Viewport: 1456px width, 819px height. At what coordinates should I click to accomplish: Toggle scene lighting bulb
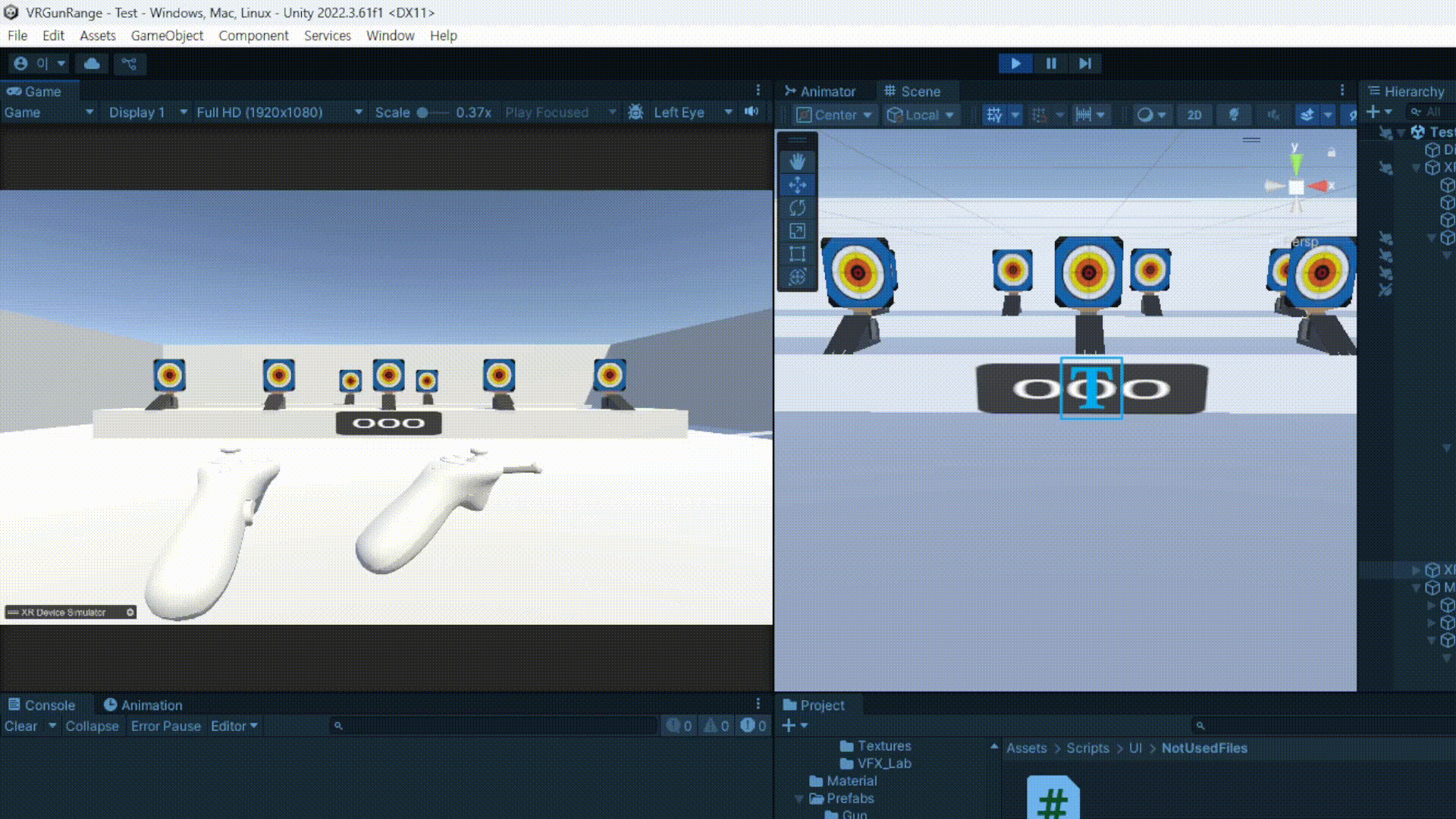tap(1234, 115)
